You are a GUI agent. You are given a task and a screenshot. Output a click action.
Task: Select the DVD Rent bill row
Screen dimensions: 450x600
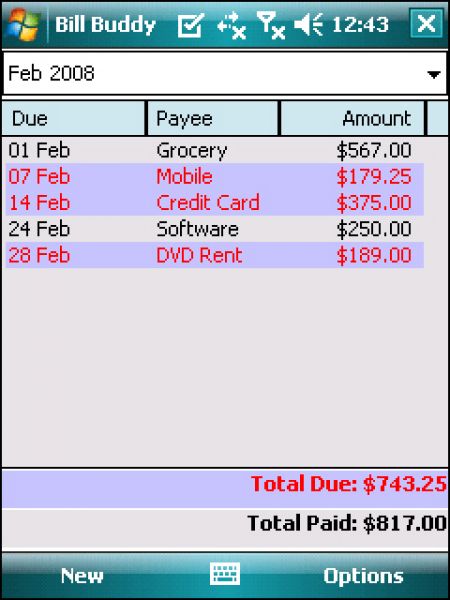(215, 255)
